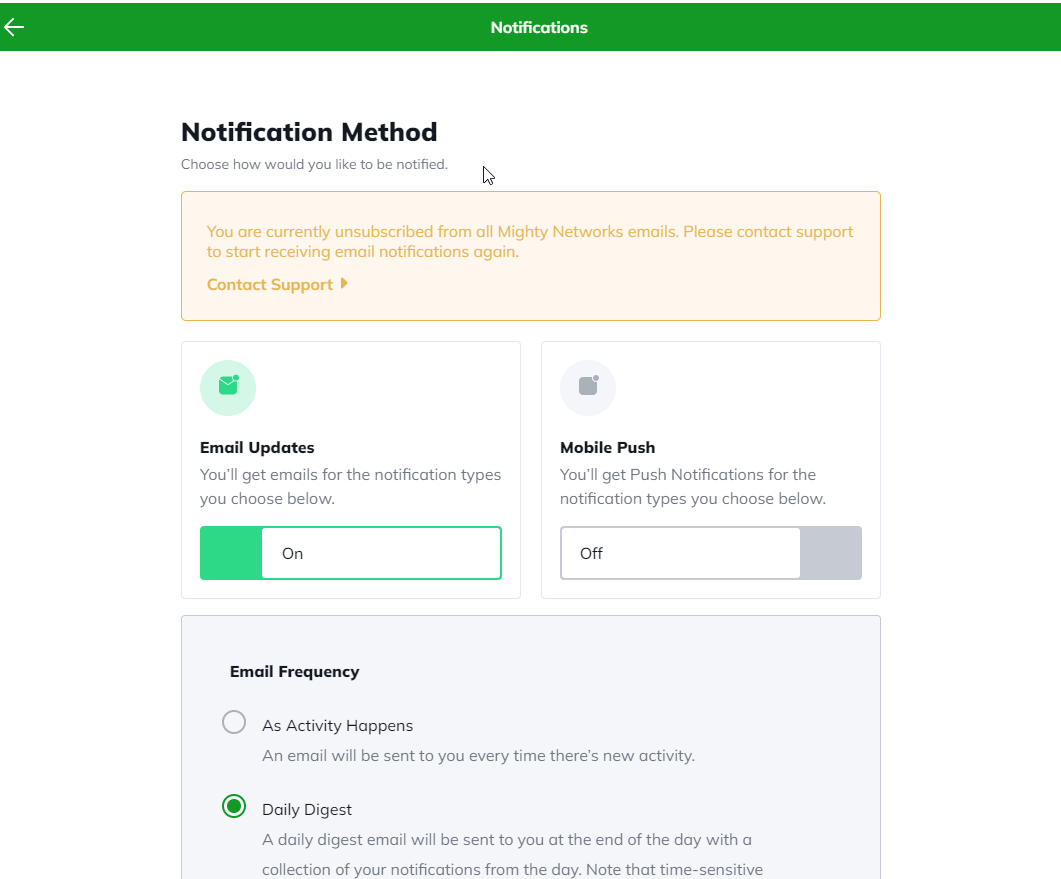
Task: Click the "Email Frequency" section header
Action: 295,671
